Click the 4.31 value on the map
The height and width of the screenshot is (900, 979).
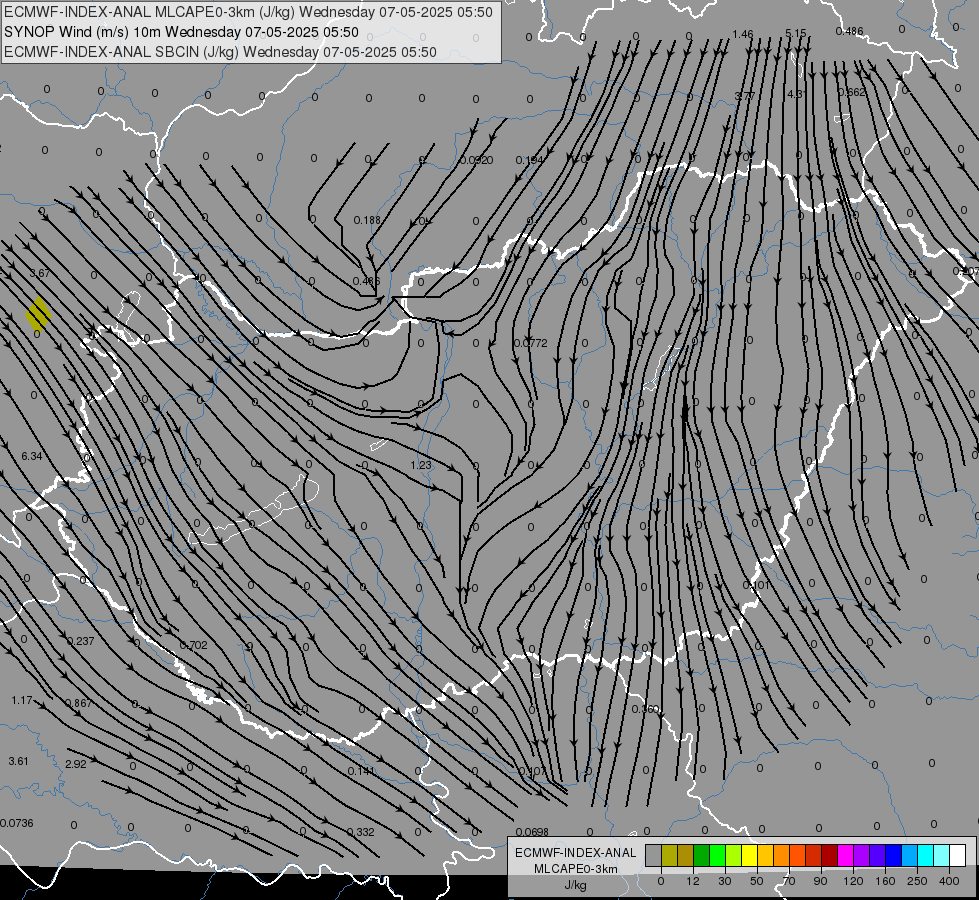pos(797,94)
